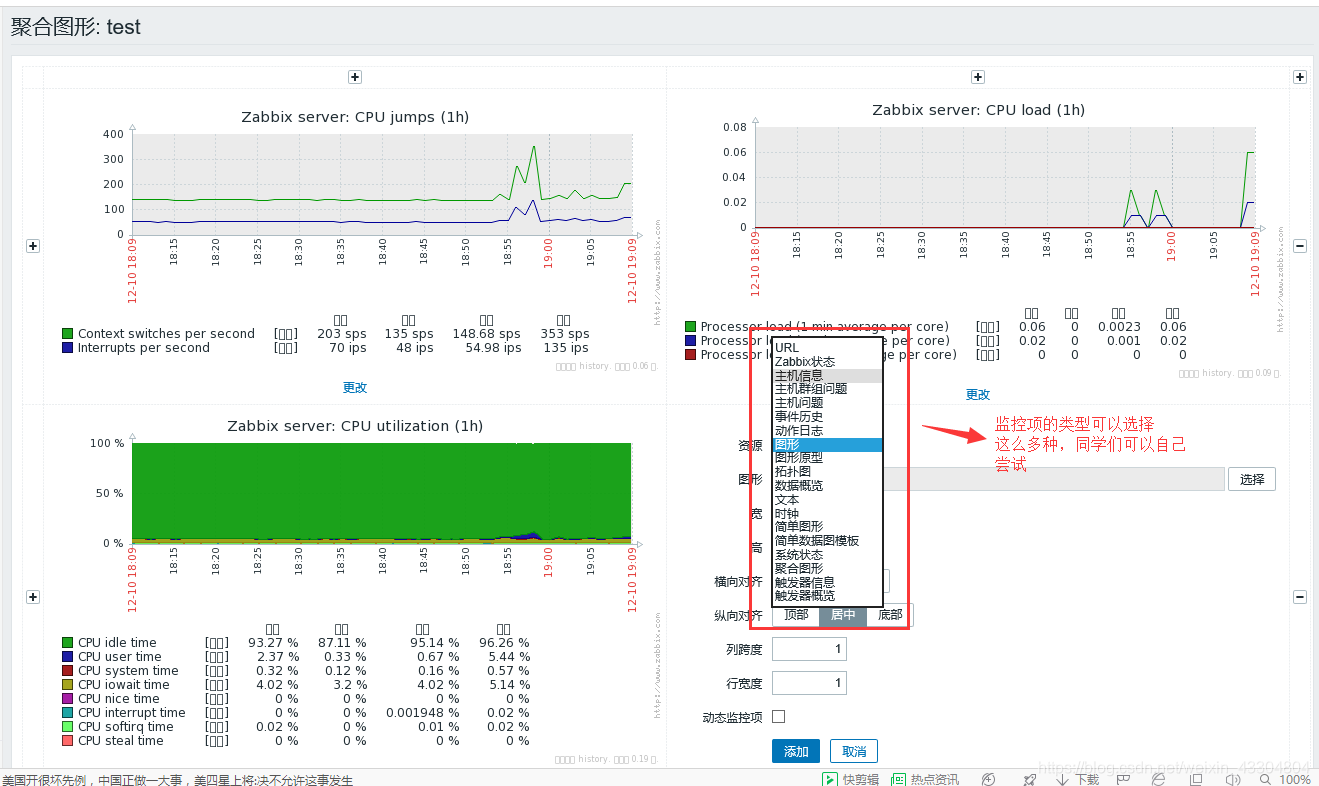1319x786 pixels.
Task: Choose 触发器信息 from the list
Action: [827, 582]
